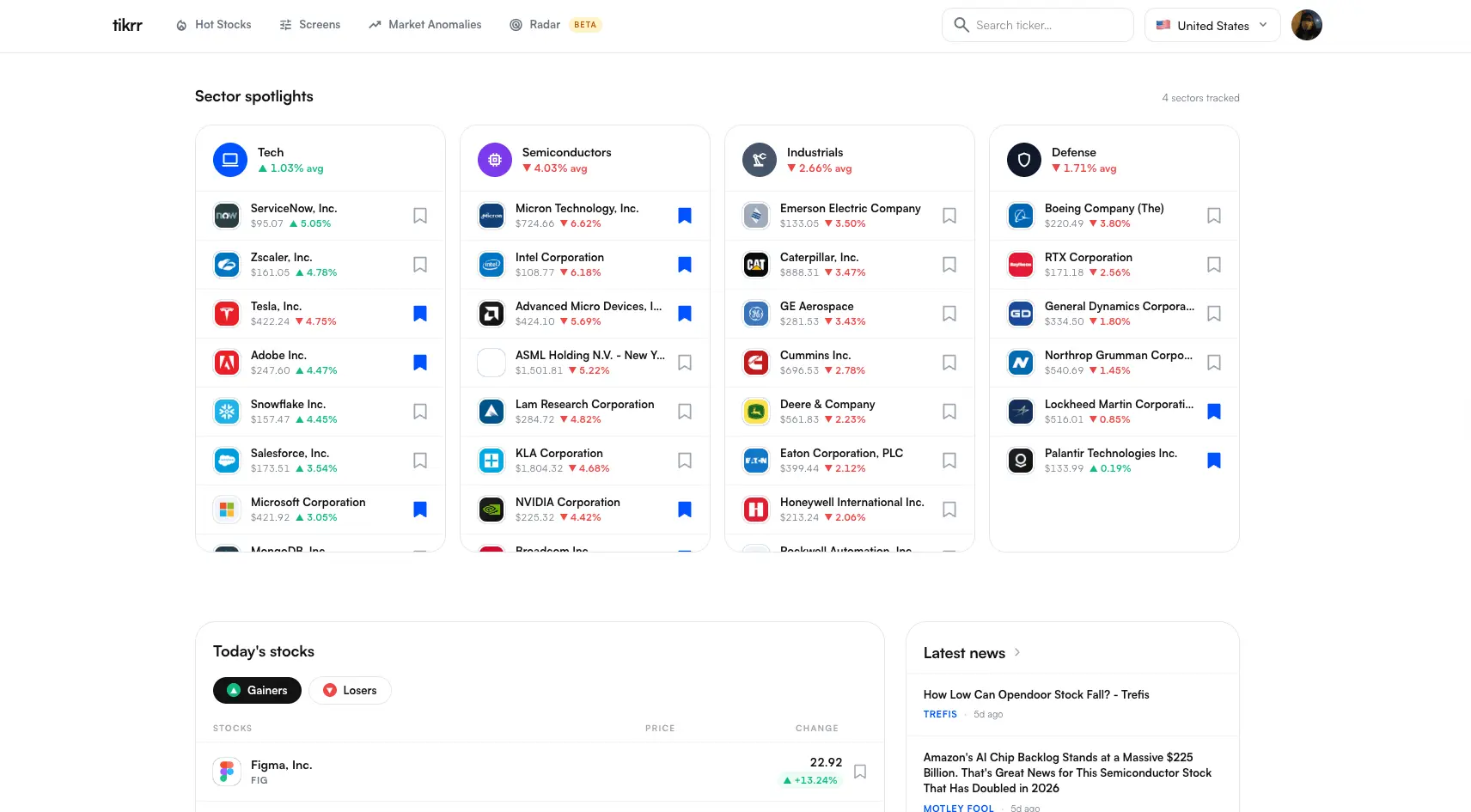Viewport: 1471px width, 812px height.
Task: Bookmark Emerson Electric Company
Action: 949,216
